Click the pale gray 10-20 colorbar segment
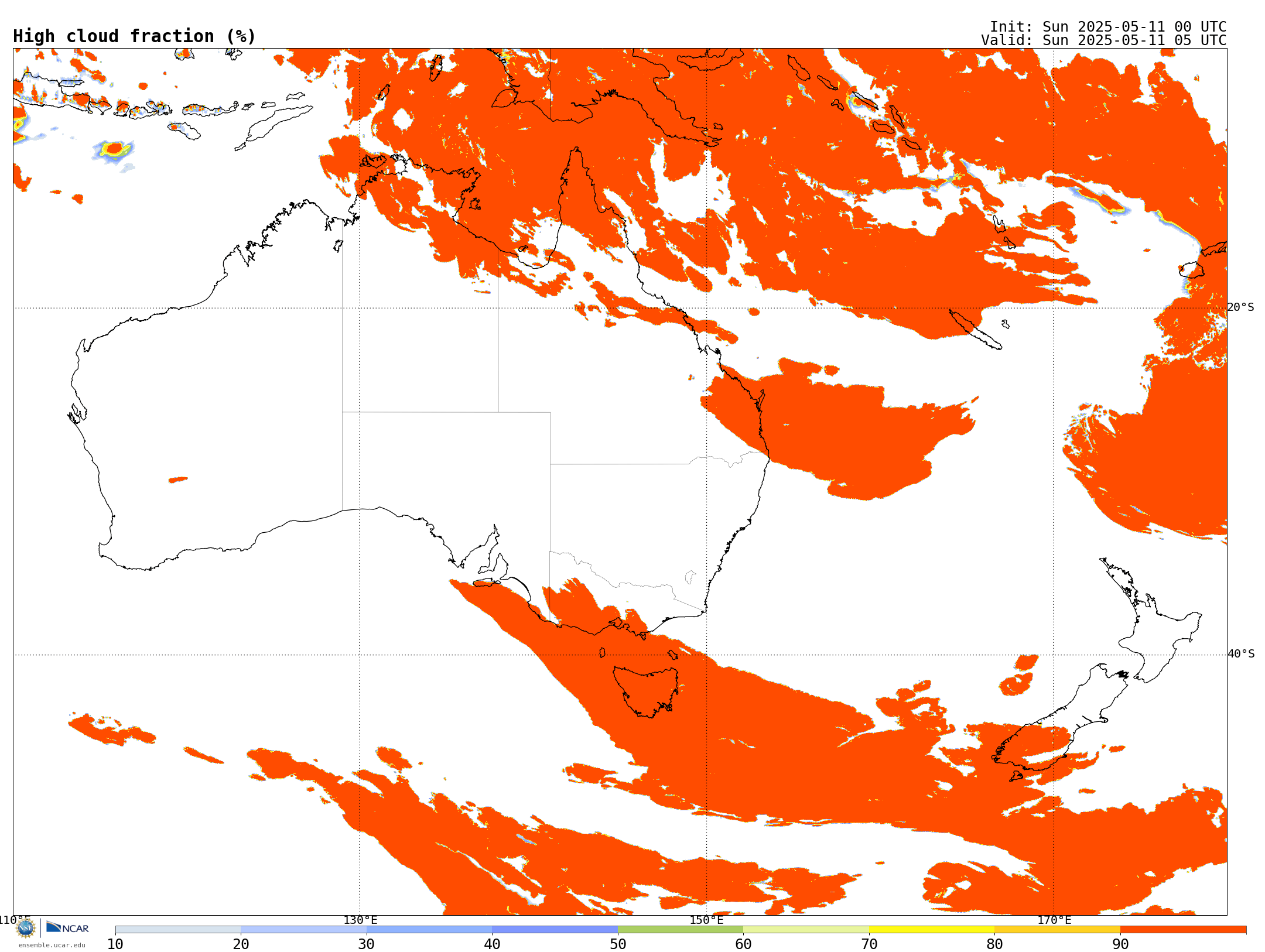 (x=178, y=930)
